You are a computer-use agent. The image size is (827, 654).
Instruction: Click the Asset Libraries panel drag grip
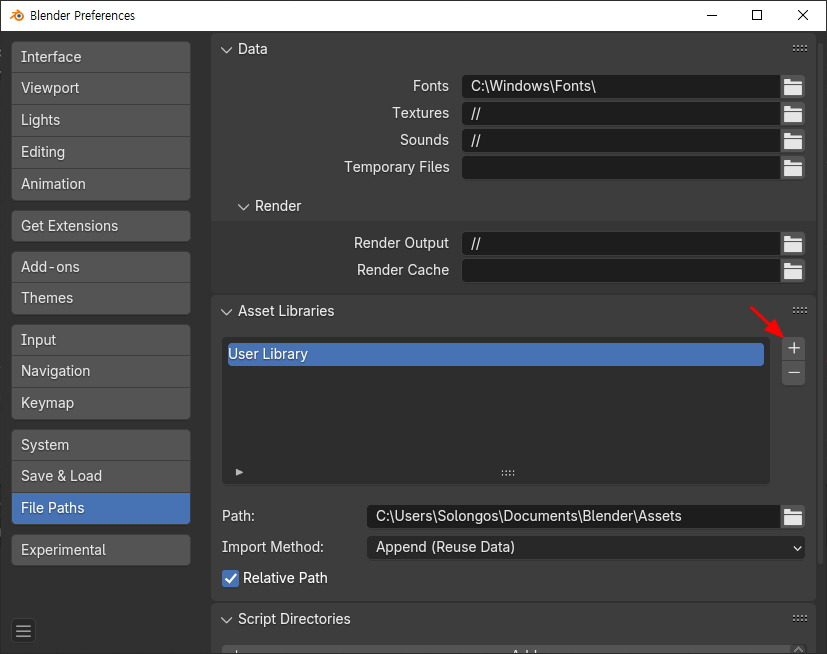click(800, 311)
